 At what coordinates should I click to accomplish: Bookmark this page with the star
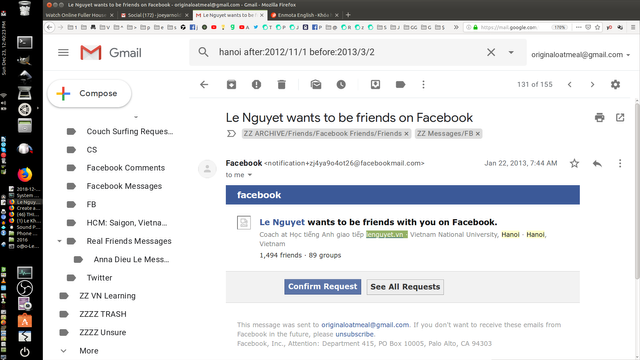598,27
